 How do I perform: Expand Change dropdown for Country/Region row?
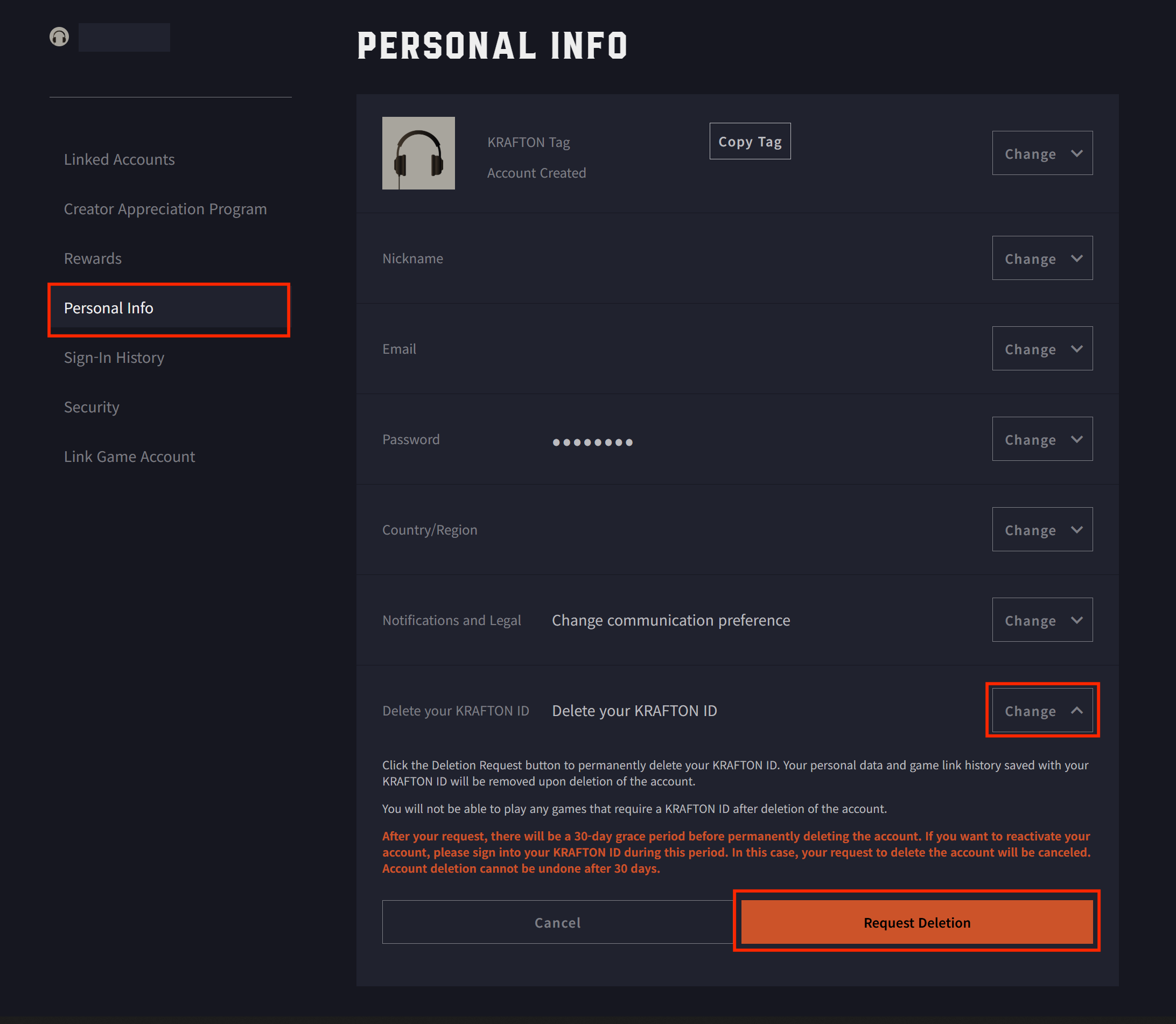[x=1042, y=529]
